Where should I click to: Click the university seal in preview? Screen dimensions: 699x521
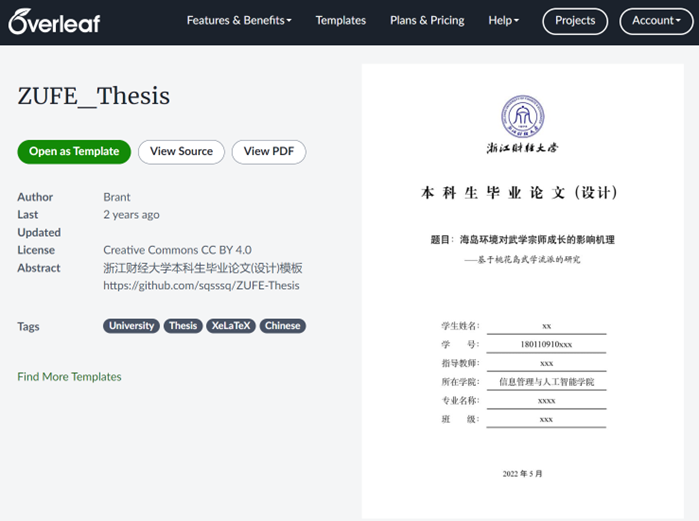click(522, 116)
